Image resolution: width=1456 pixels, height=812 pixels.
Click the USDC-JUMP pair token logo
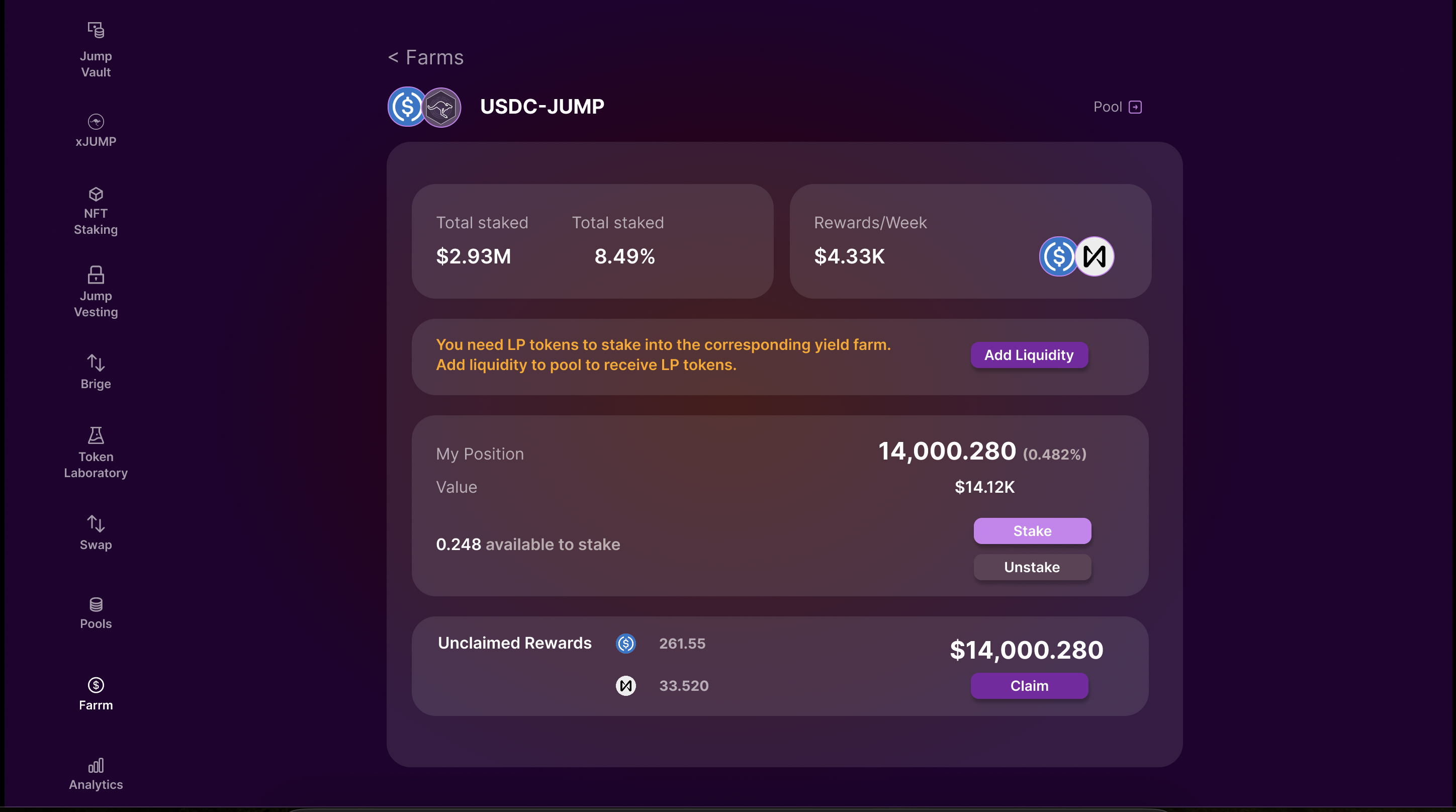(x=424, y=107)
